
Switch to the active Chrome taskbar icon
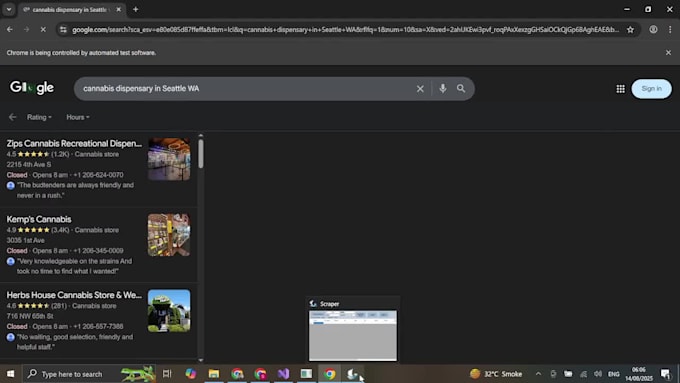330,373
